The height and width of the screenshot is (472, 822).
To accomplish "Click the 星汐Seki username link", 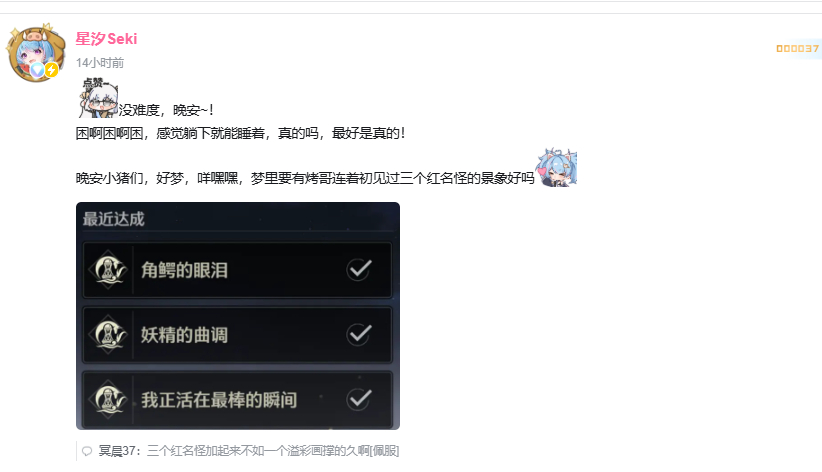I will 106,39.
